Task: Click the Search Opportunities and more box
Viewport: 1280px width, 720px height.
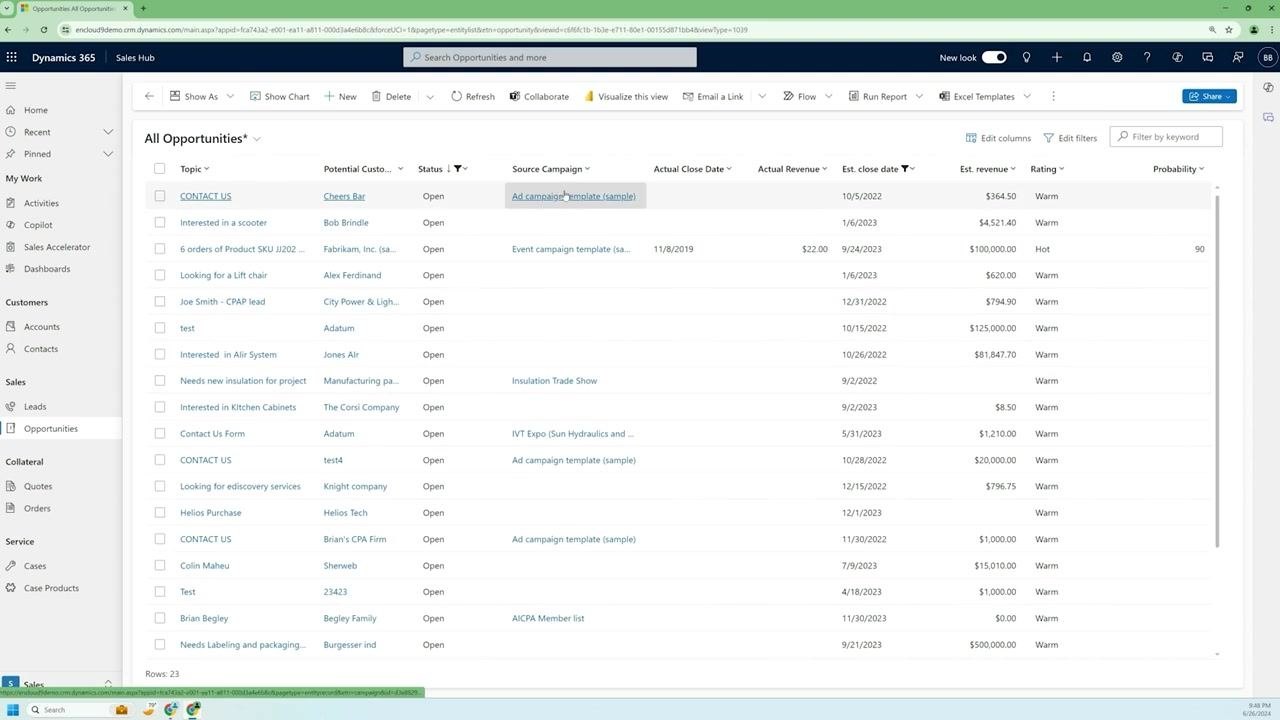Action: tap(550, 57)
